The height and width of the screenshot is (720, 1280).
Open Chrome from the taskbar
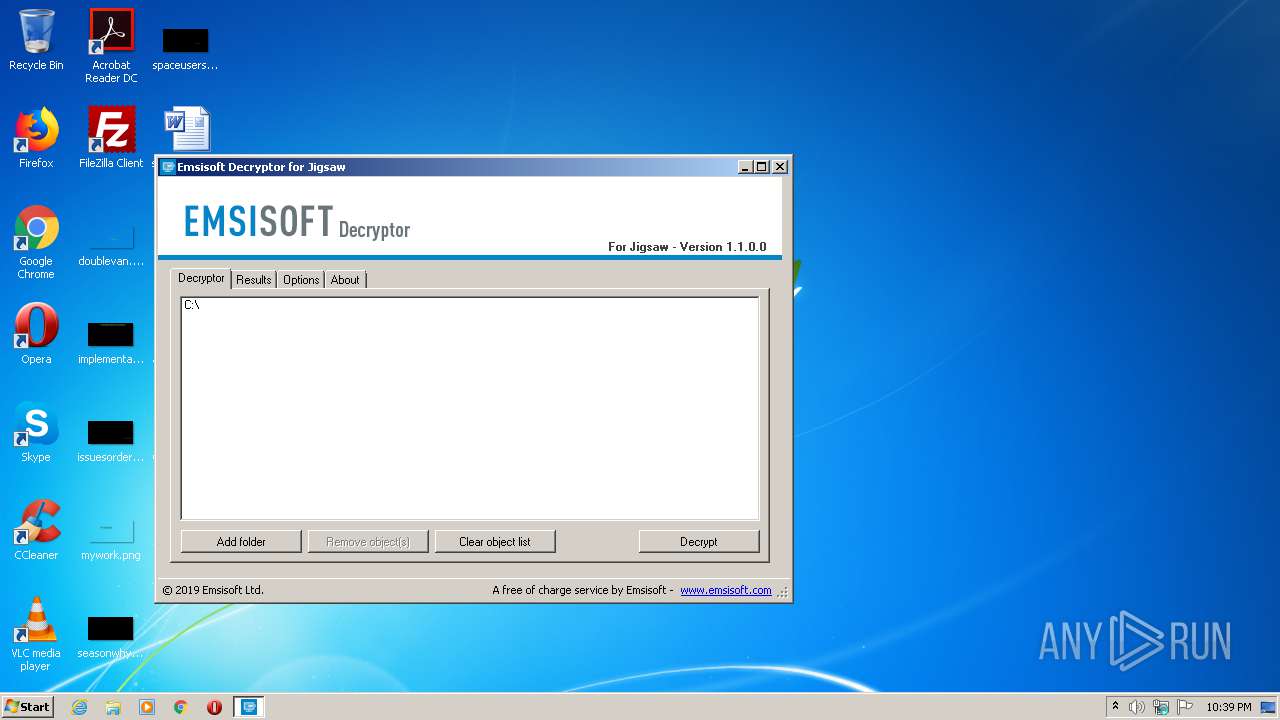(x=181, y=707)
